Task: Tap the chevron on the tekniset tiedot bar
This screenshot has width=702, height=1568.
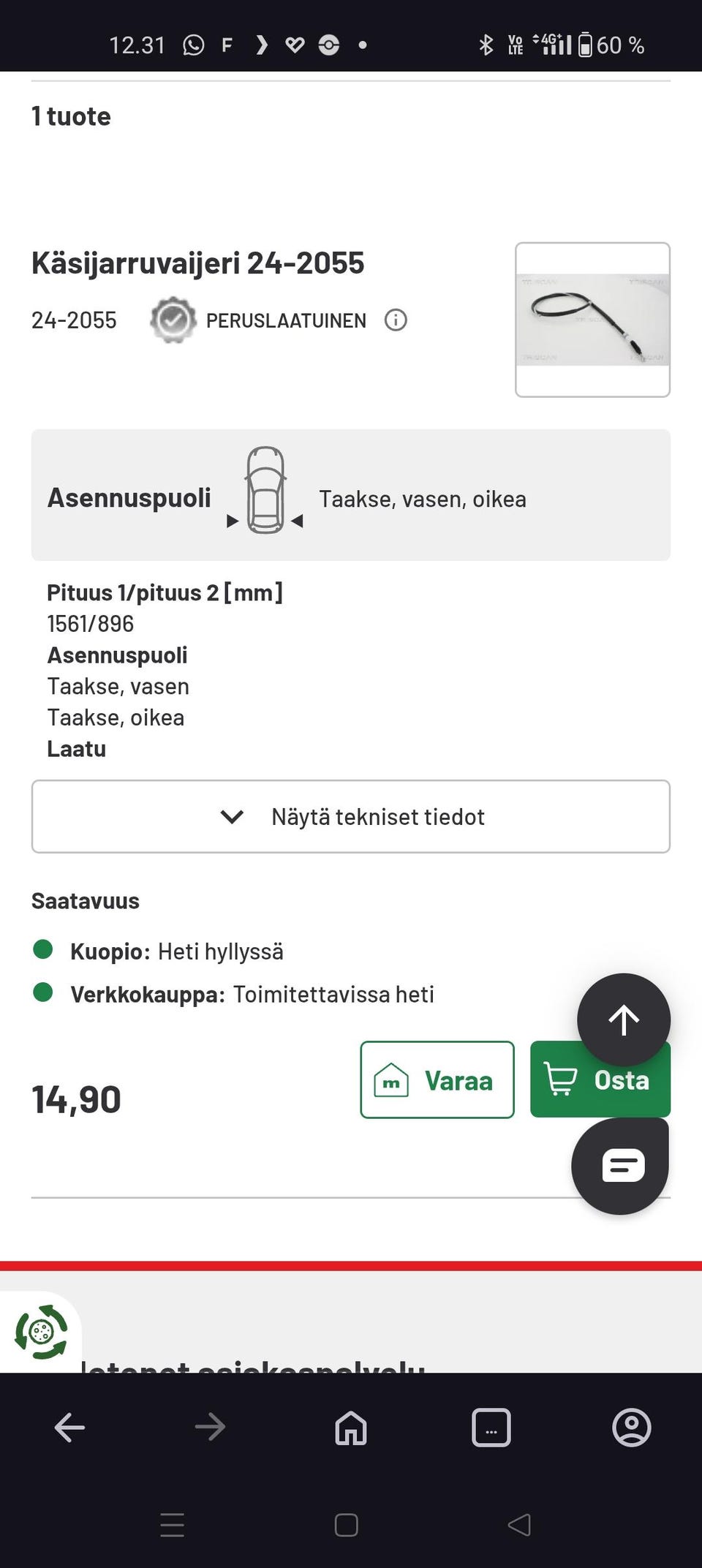Action: 233,817
